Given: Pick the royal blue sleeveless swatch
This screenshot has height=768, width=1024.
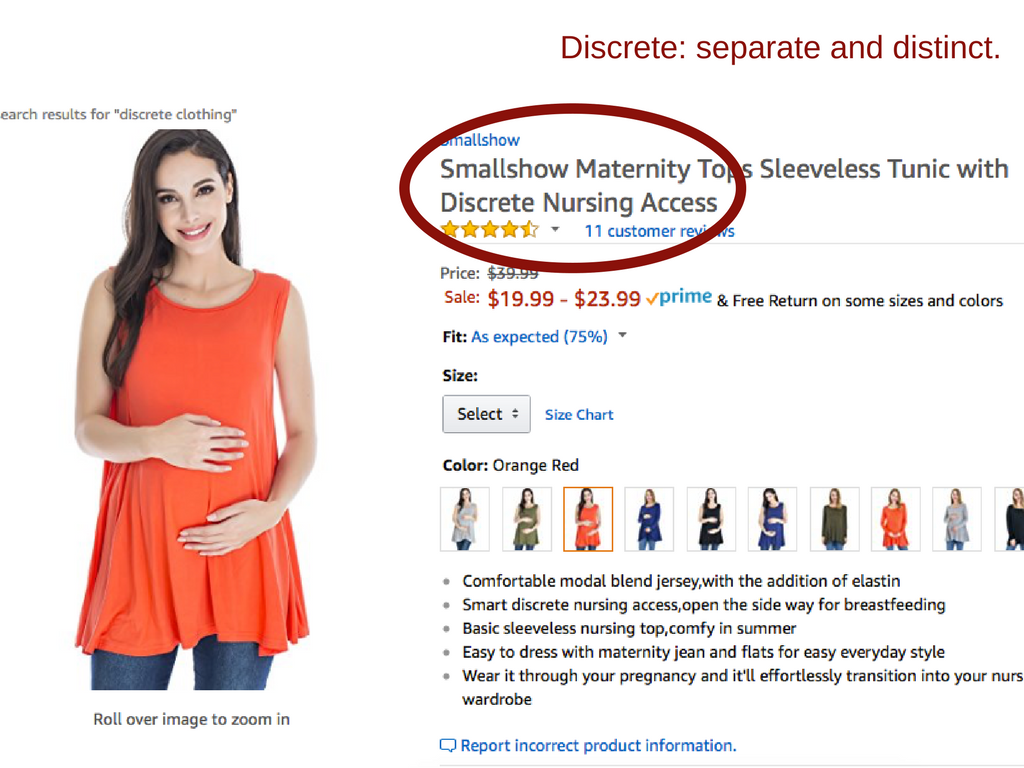Looking at the screenshot, I should point(773,519).
